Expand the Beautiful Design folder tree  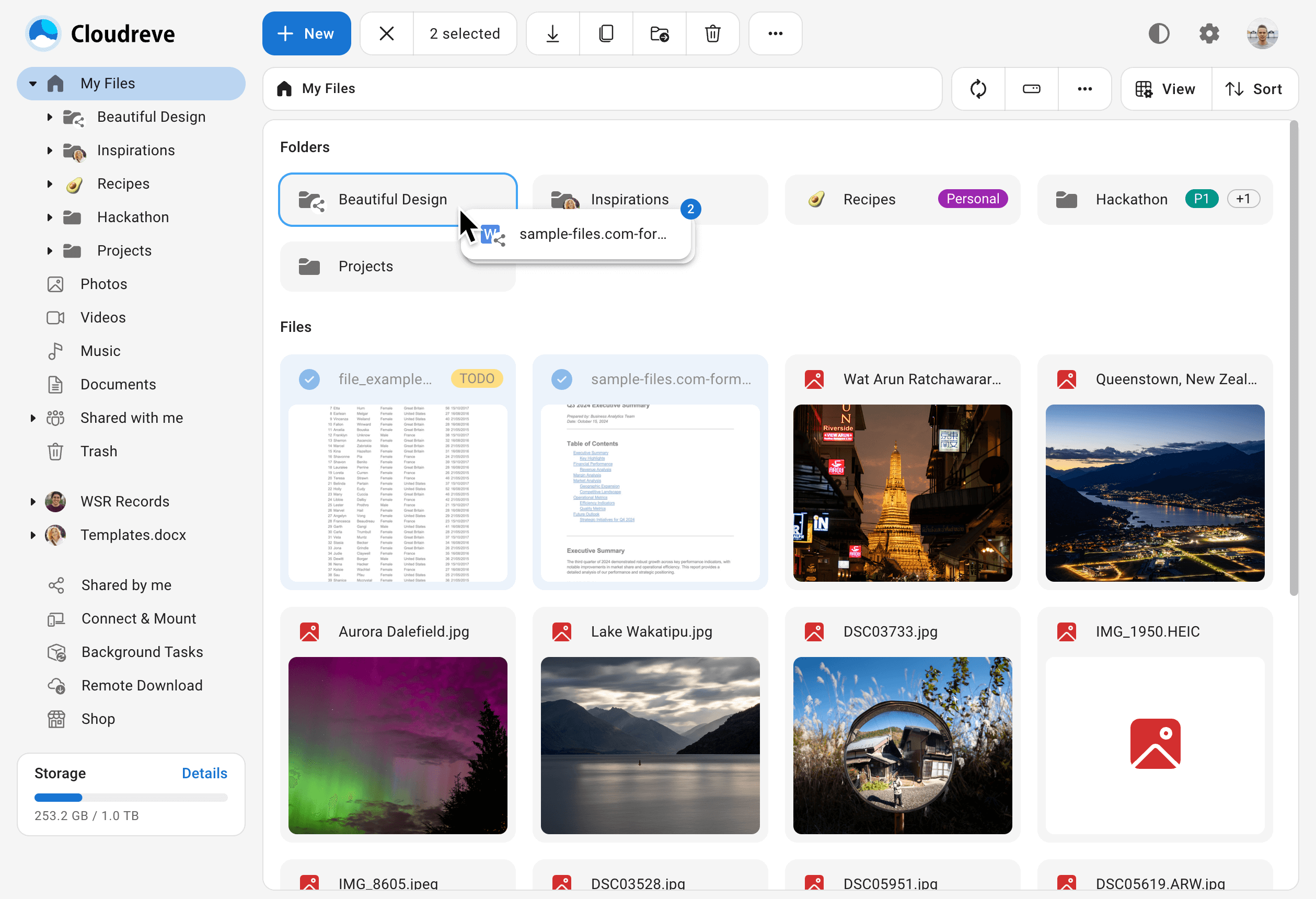(50, 117)
